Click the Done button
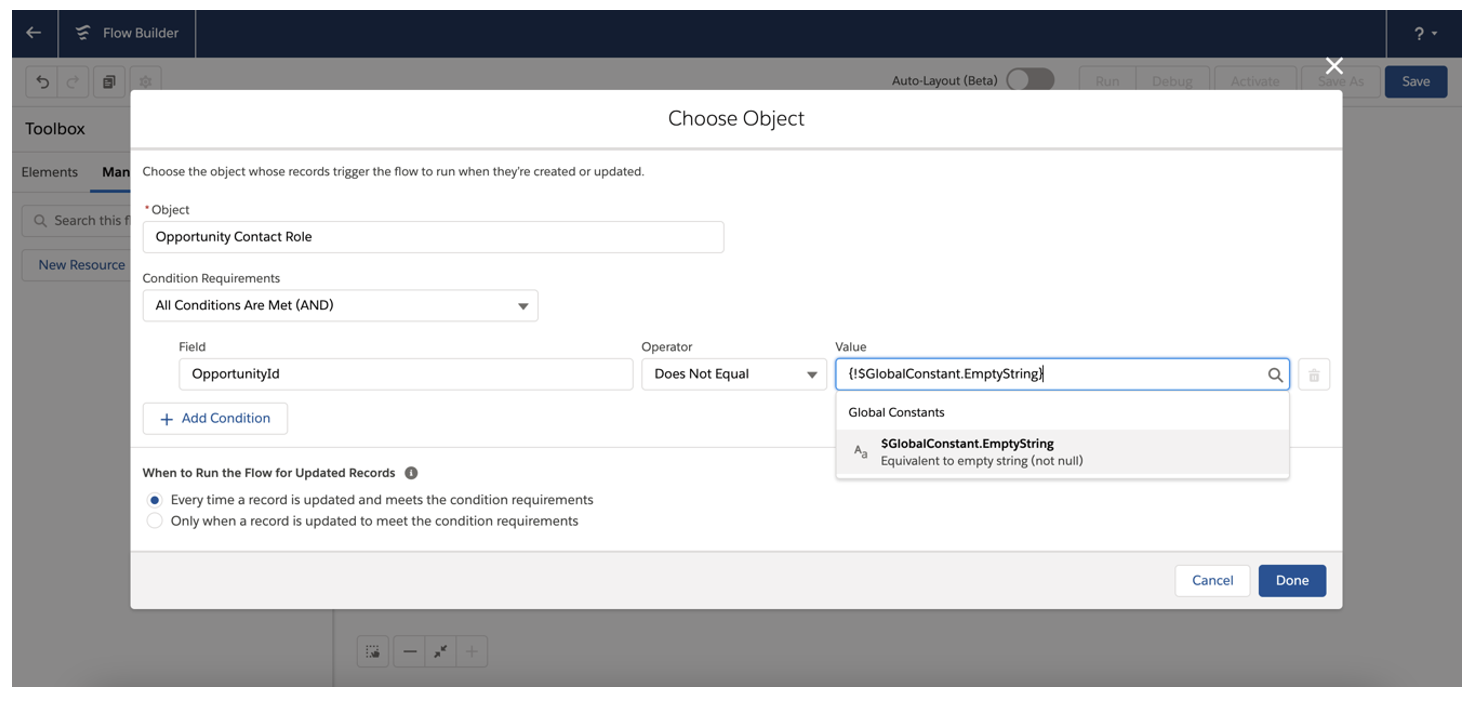 tap(1292, 581)
